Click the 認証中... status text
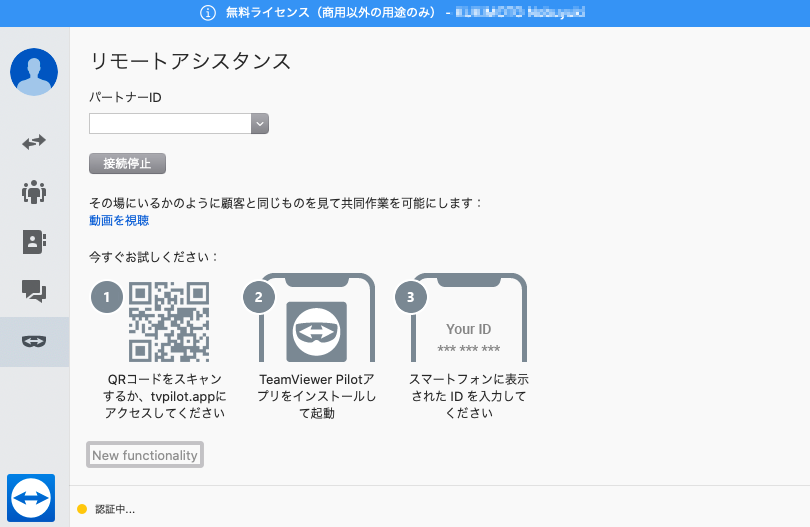 point(115,509)
